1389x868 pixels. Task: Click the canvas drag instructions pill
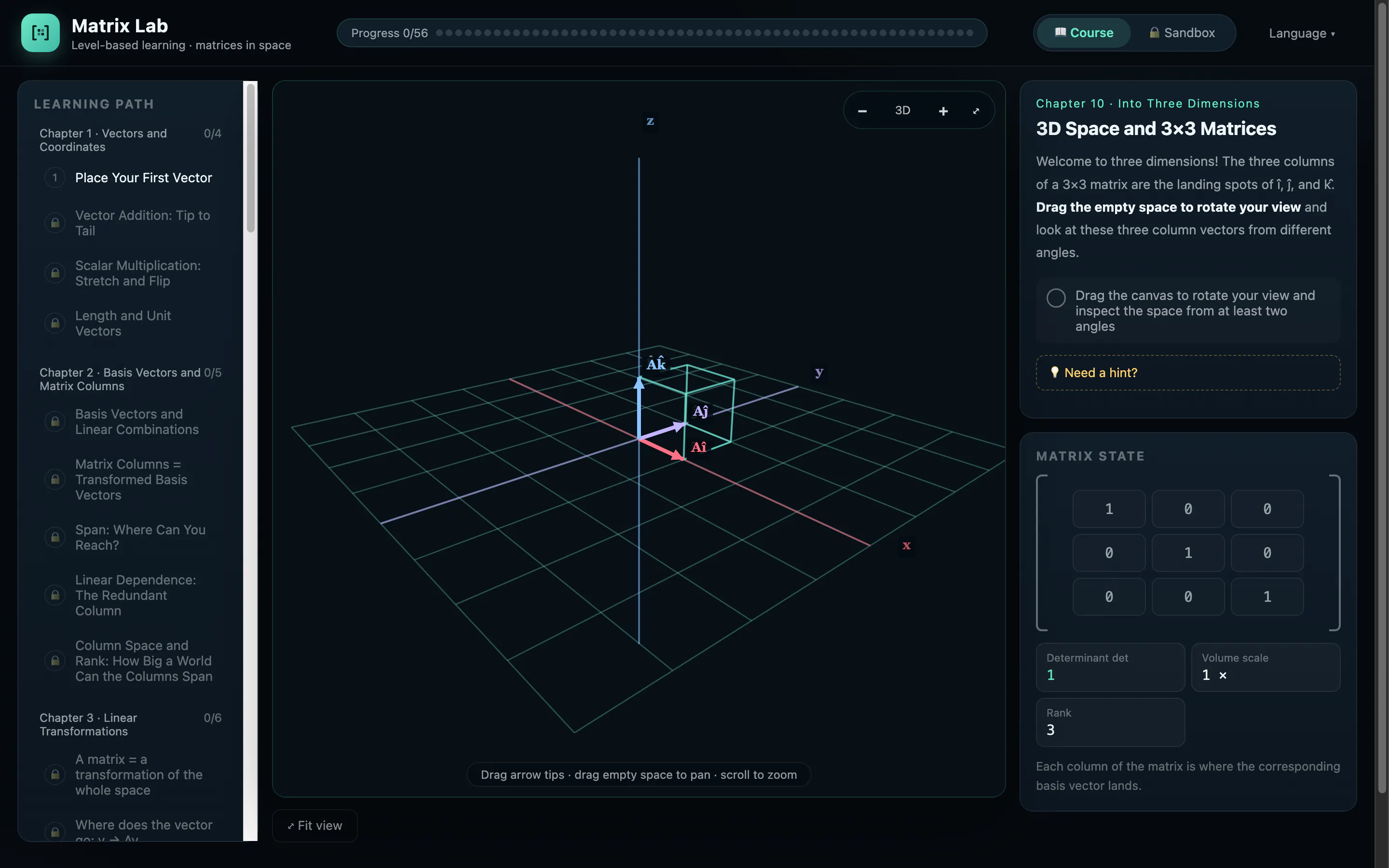coord(638,774)
